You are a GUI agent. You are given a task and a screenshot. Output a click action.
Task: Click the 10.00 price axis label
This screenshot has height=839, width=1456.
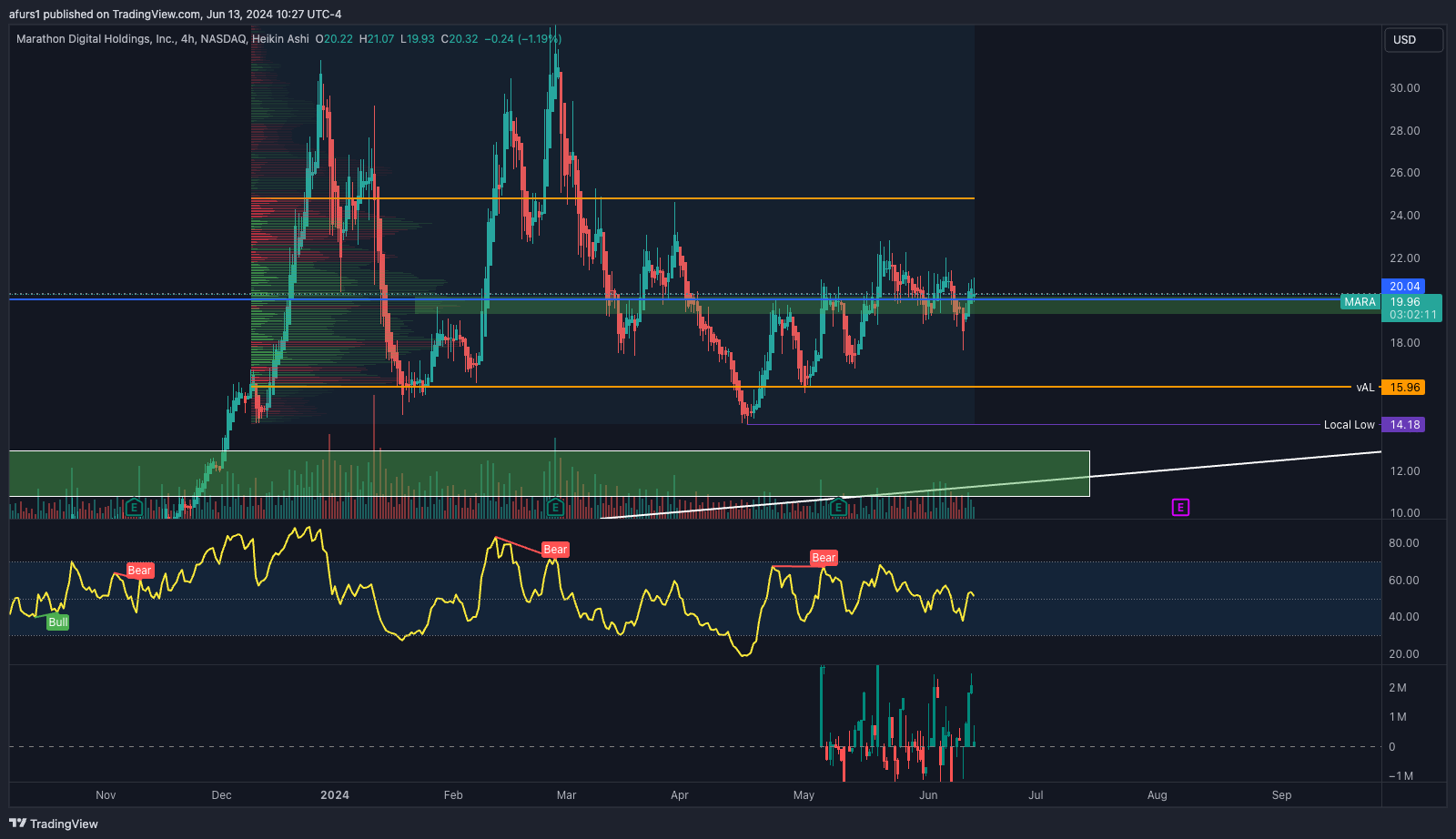pyautogui.click(x=1404, y=513)
